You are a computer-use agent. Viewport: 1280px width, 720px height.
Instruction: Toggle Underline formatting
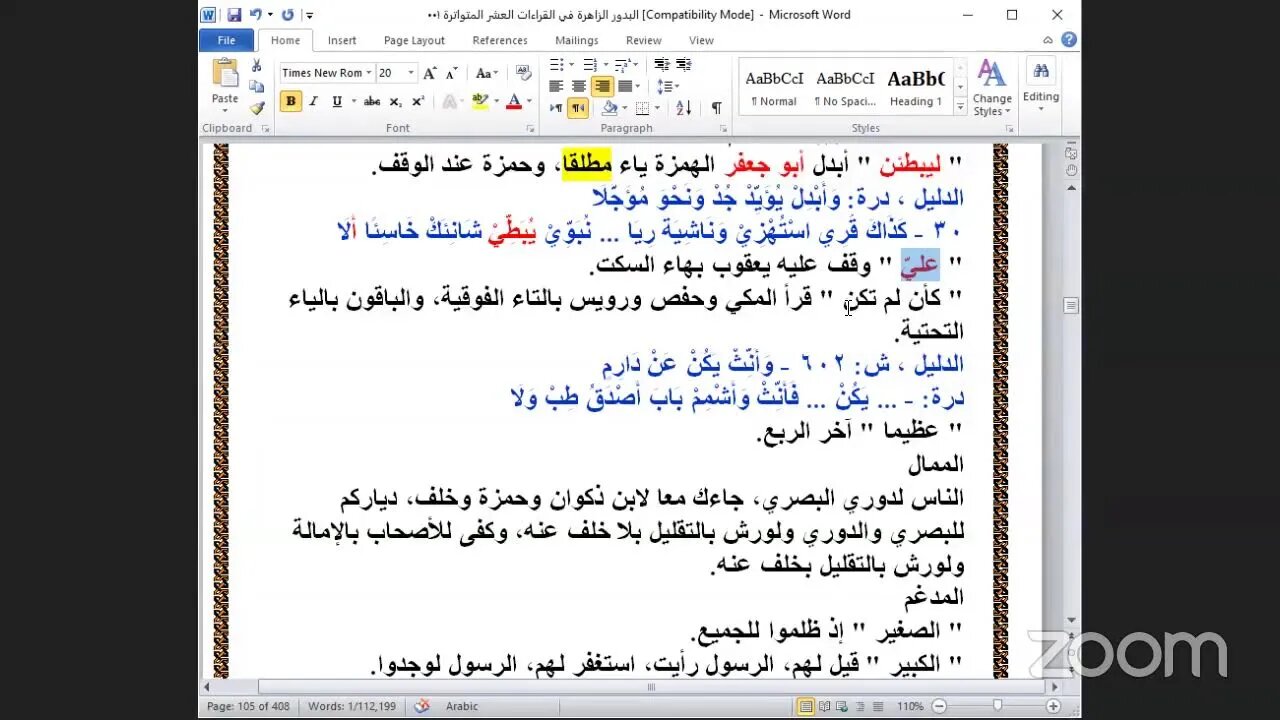tap(336, 101)
